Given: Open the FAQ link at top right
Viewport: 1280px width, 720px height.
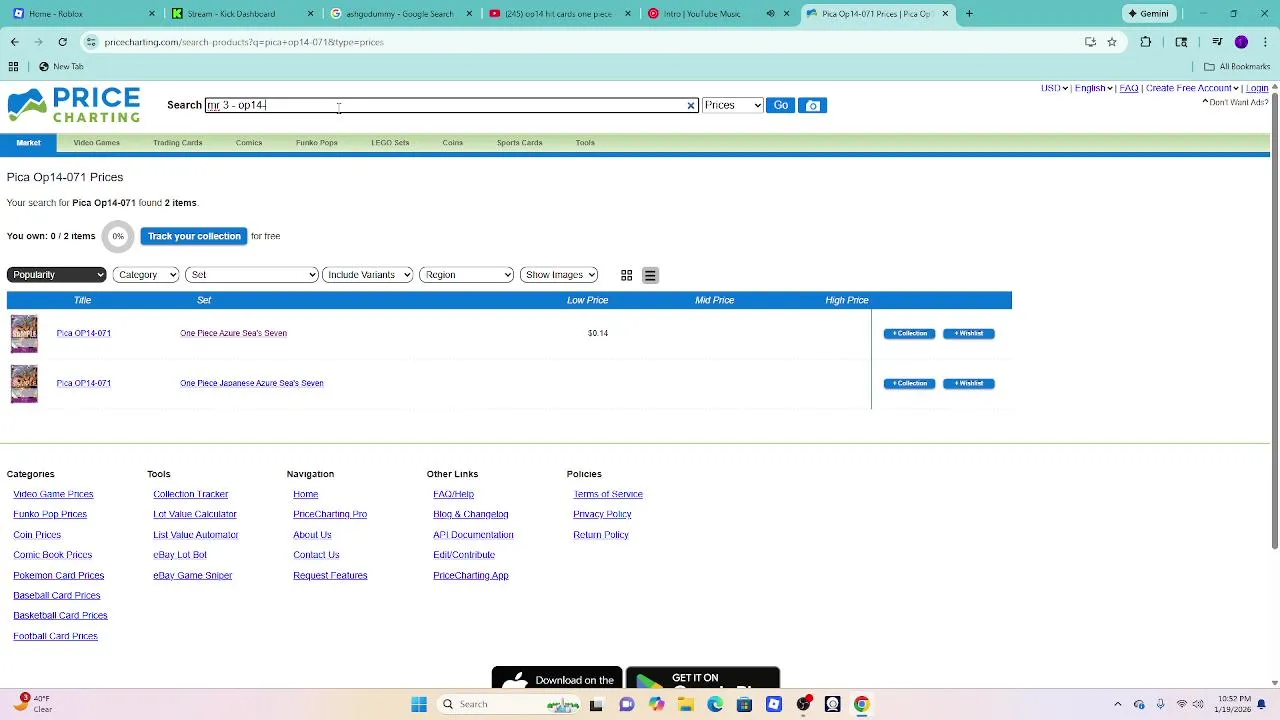Looking at the screenshot, I should [1129, 88].
